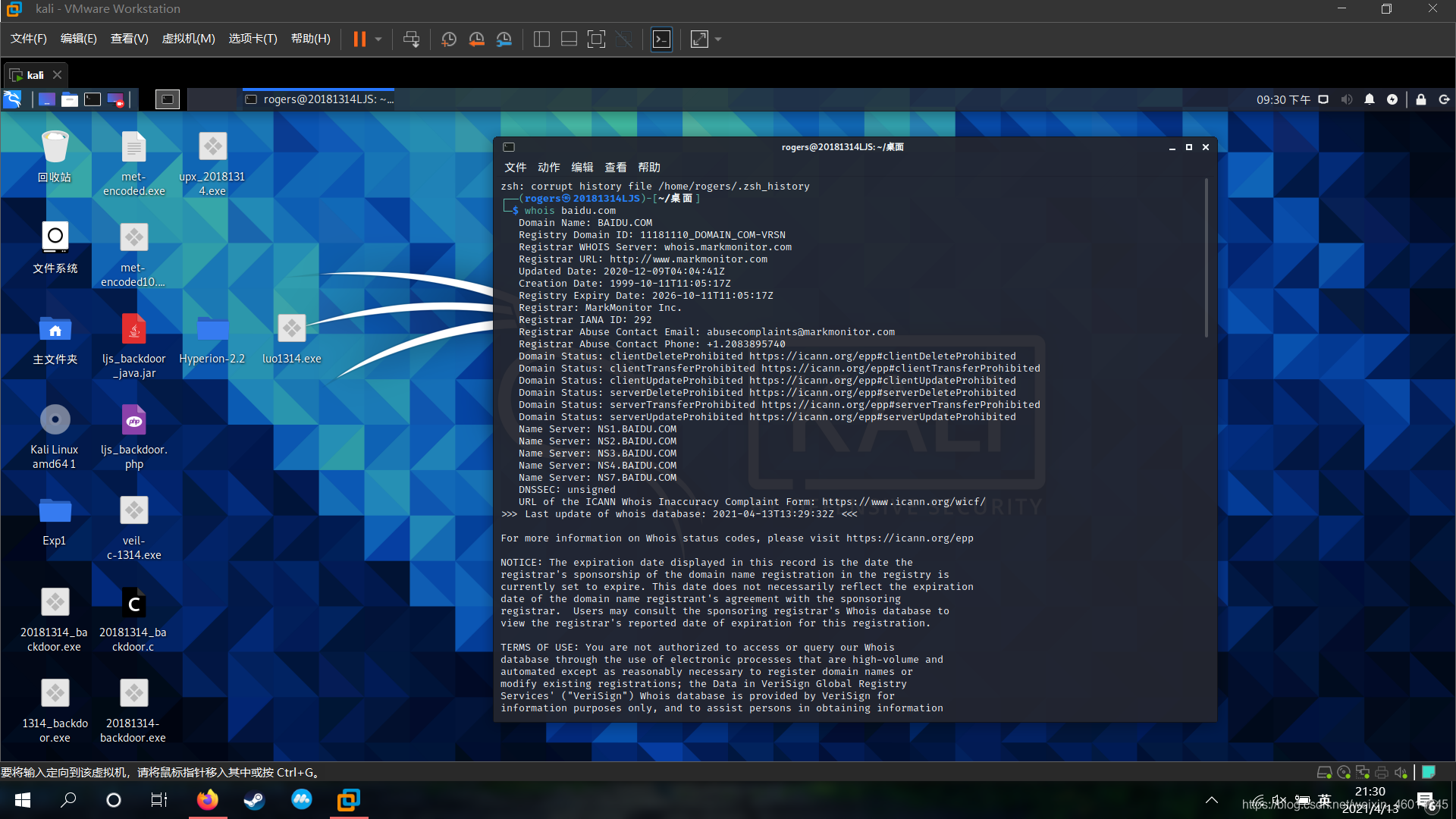
Task: Click Kali panel clock showing 09:30 下午
Action: pyautogui.click(x=1283, y=99)
